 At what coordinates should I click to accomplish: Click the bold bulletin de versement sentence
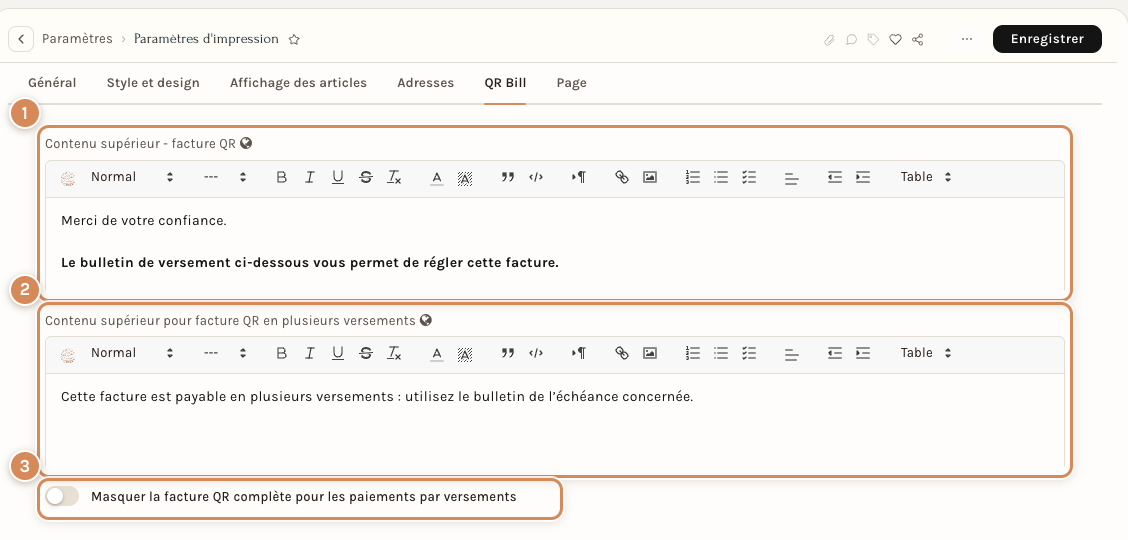coord(310,262)
